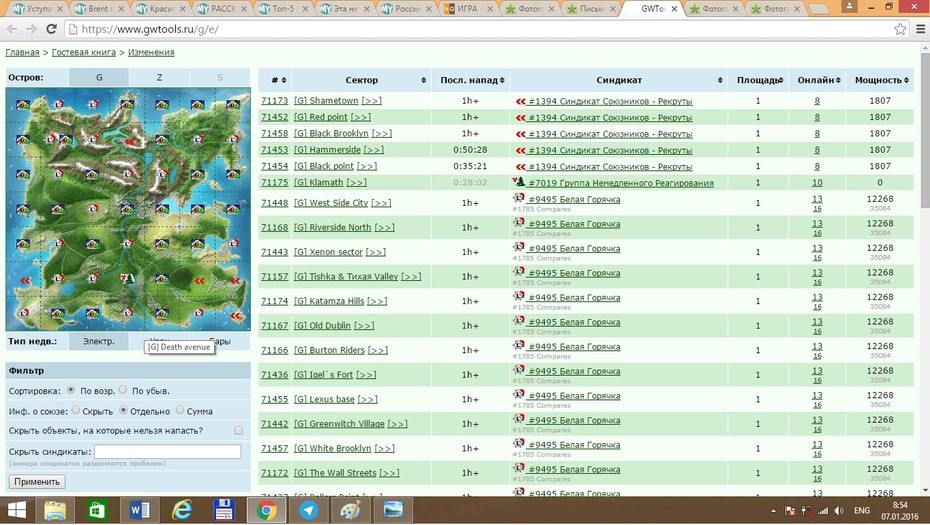Viewport: 930px width, 525px height.
Task: Expand the [>>] link next to Shametown
Action: tap(371, 101)
